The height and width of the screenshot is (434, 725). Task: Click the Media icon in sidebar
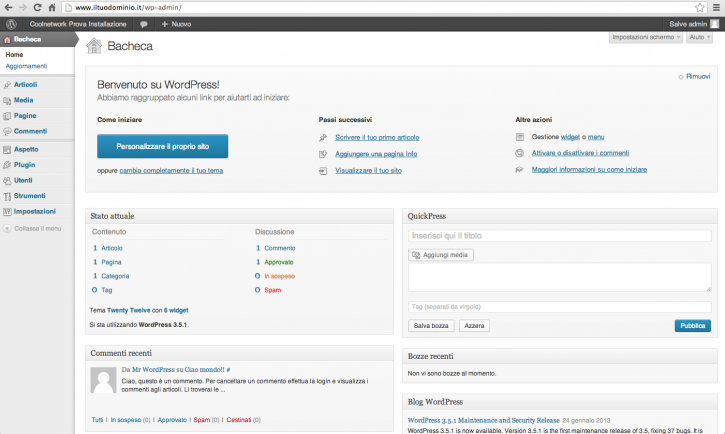(x=7, y=100)
